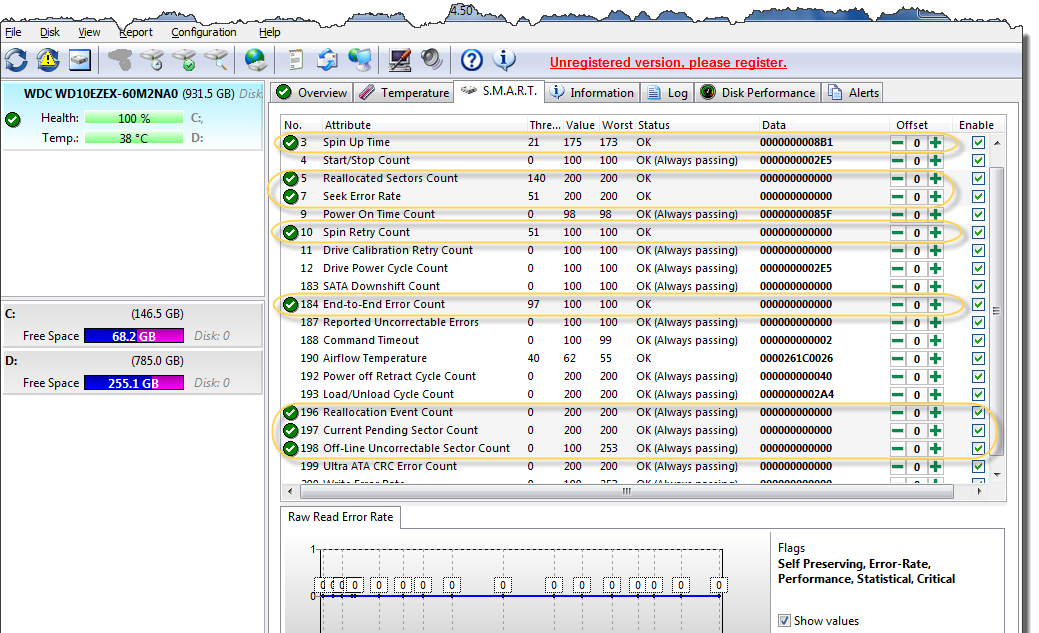The height and width of the screenshot is (633, 1039).
Task: Increase offset for Reallocated Sectors Count
Action: point(935,179)
